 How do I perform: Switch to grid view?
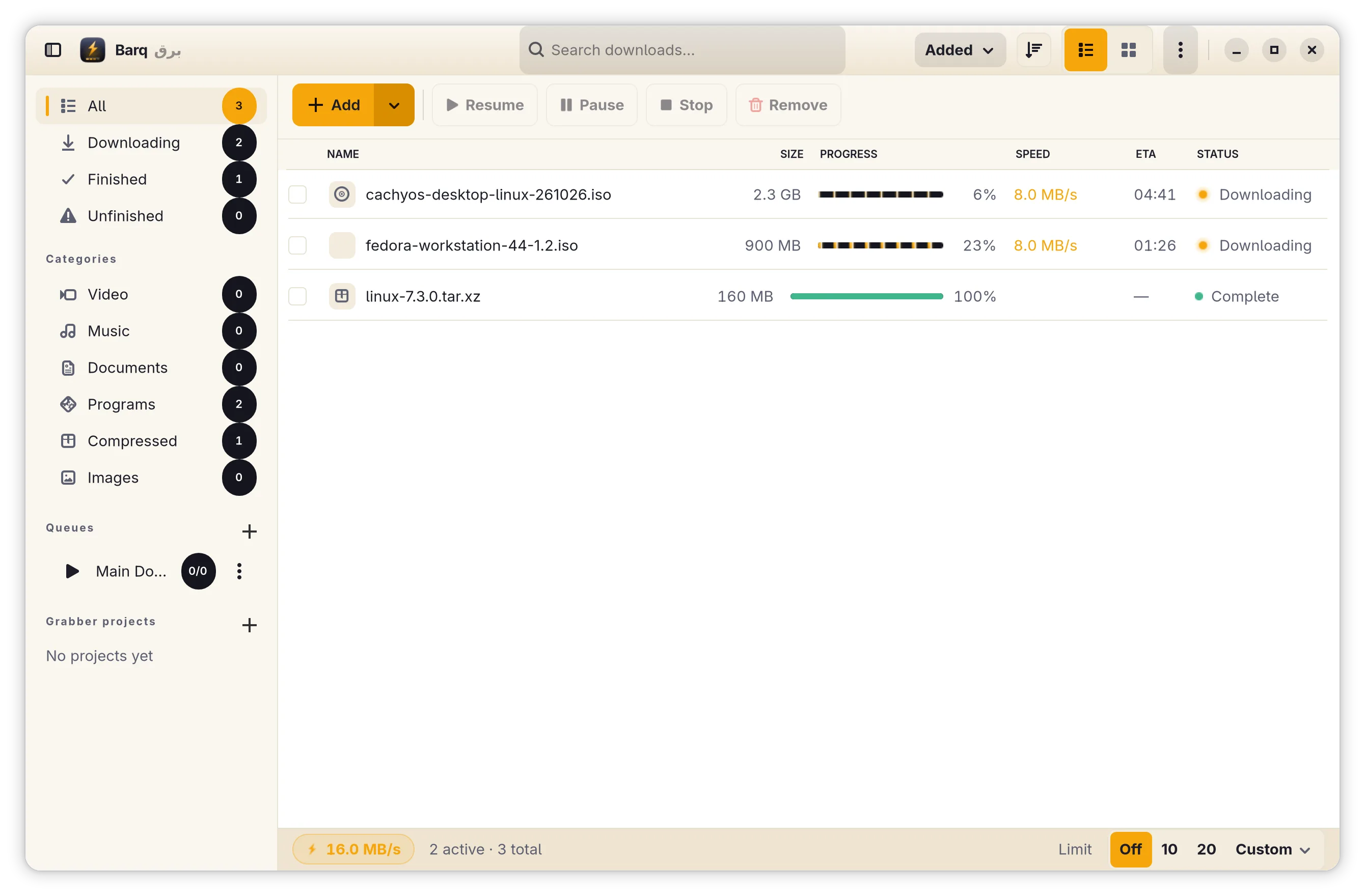click(x=1128, y=50)
